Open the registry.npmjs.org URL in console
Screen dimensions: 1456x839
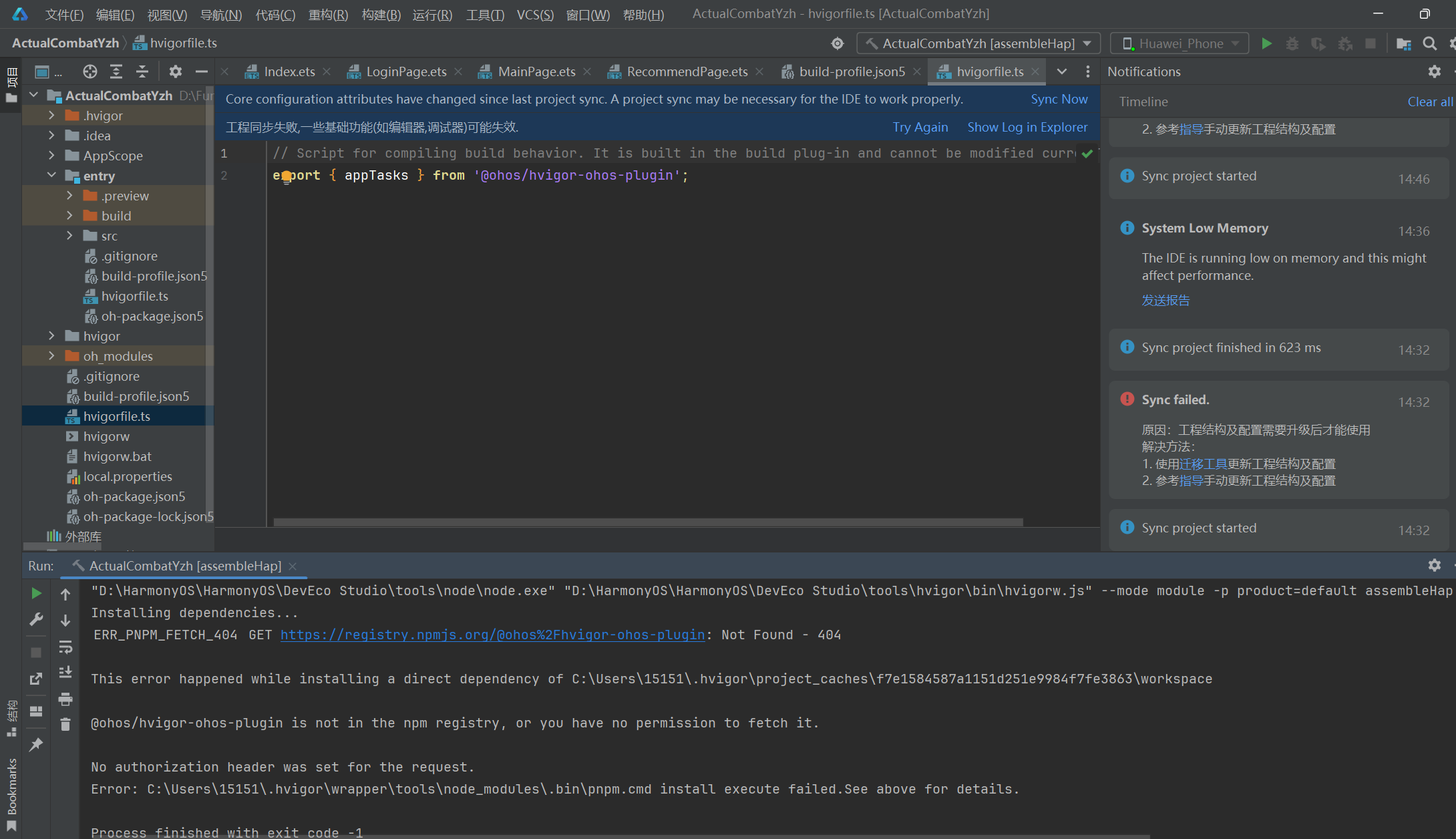click(492, 635)
